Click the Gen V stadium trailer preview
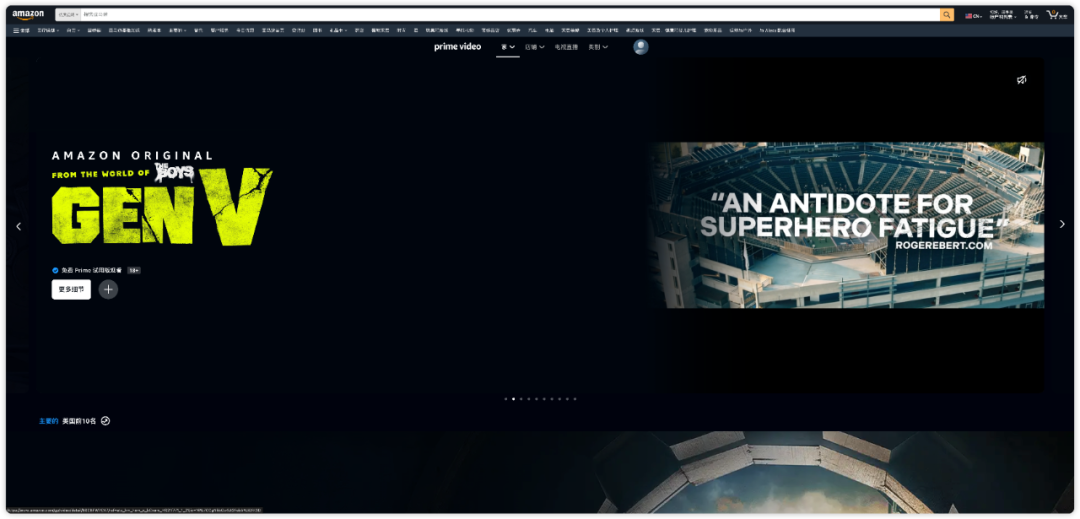 click(845, 225)
